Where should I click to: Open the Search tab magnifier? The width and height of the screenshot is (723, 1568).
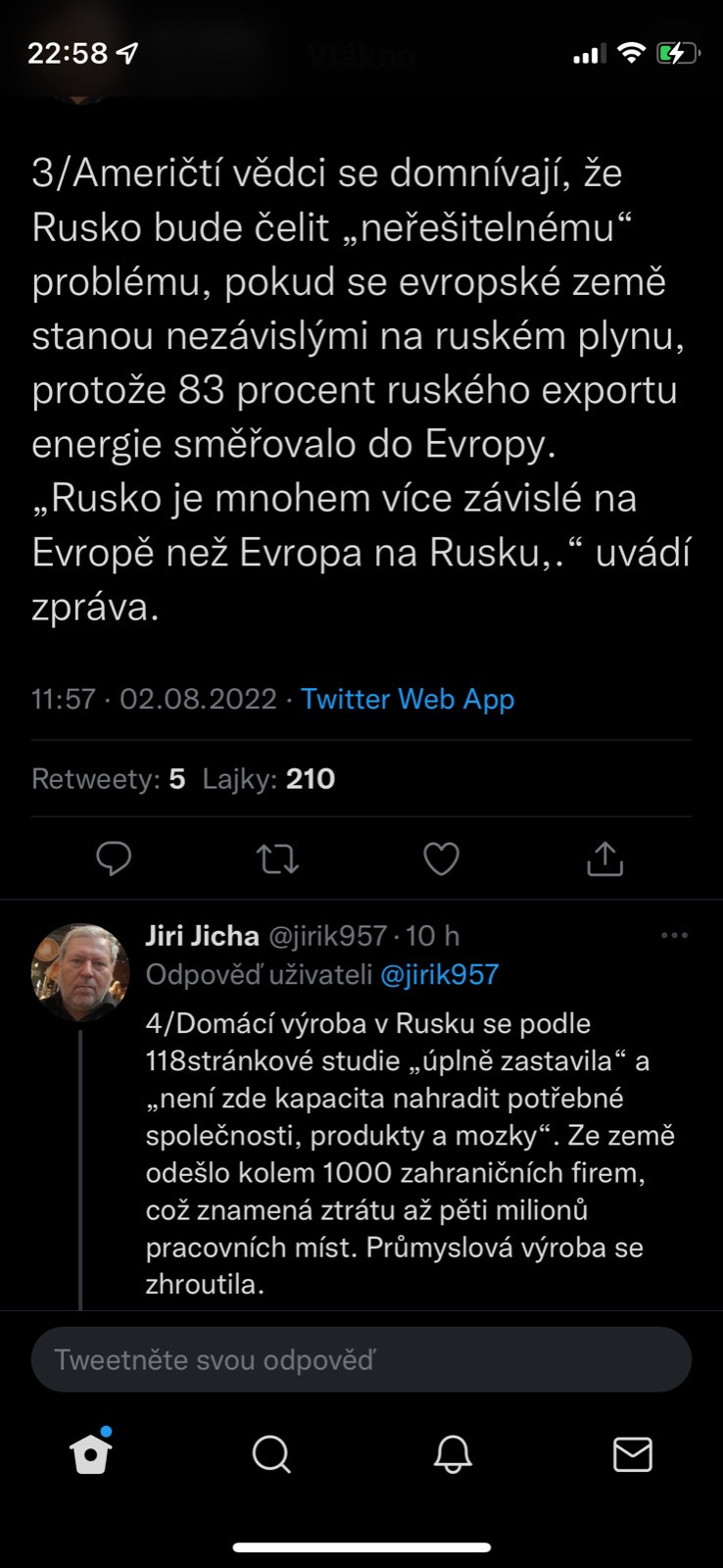pos(271,1454)
